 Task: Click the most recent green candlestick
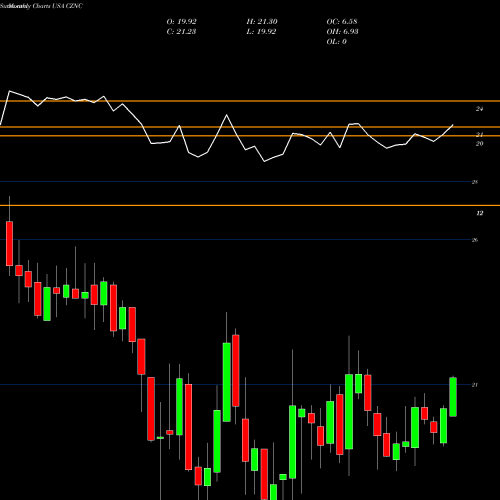453,397
